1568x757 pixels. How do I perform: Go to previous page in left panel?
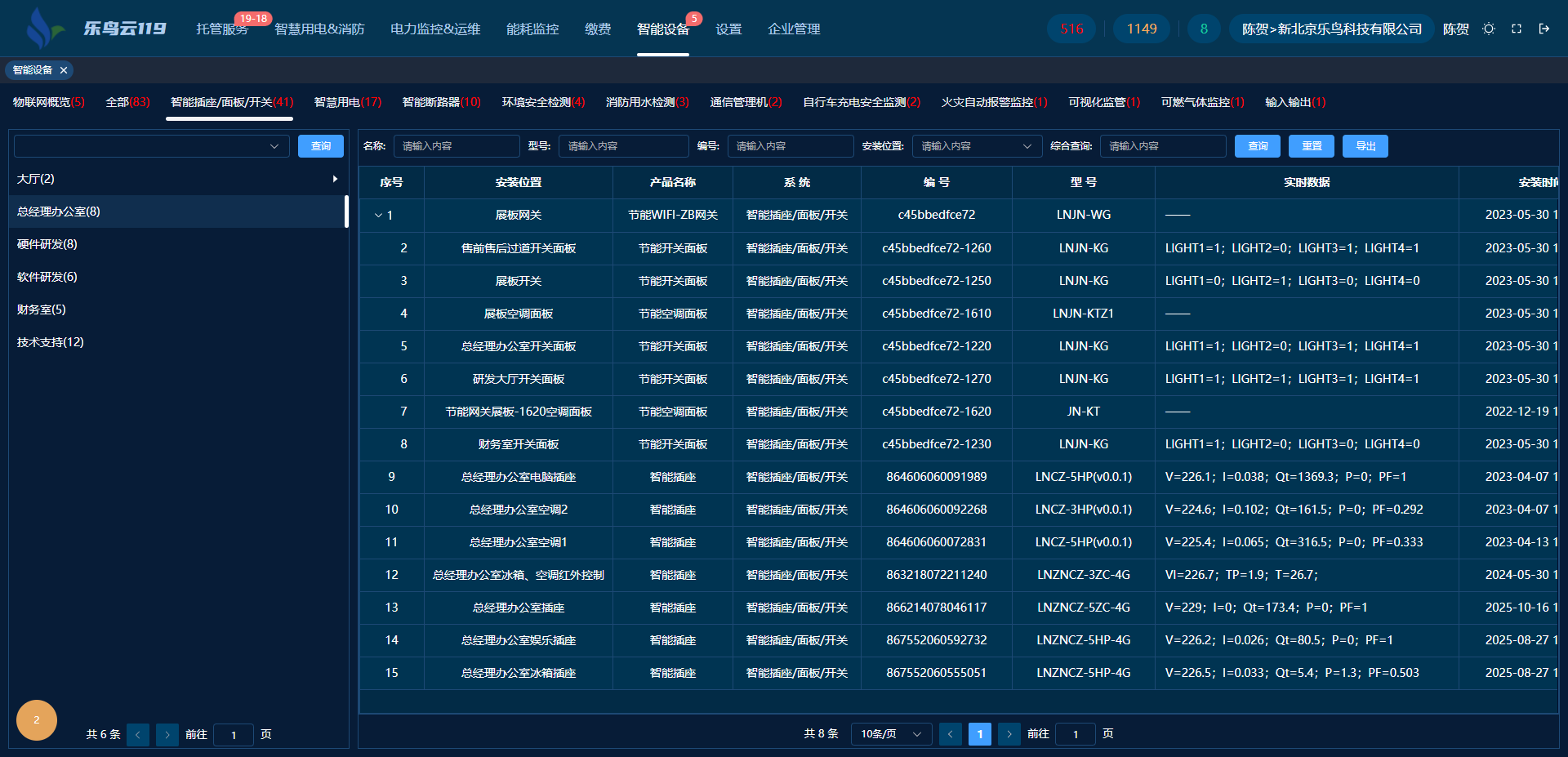click(138, 734)
